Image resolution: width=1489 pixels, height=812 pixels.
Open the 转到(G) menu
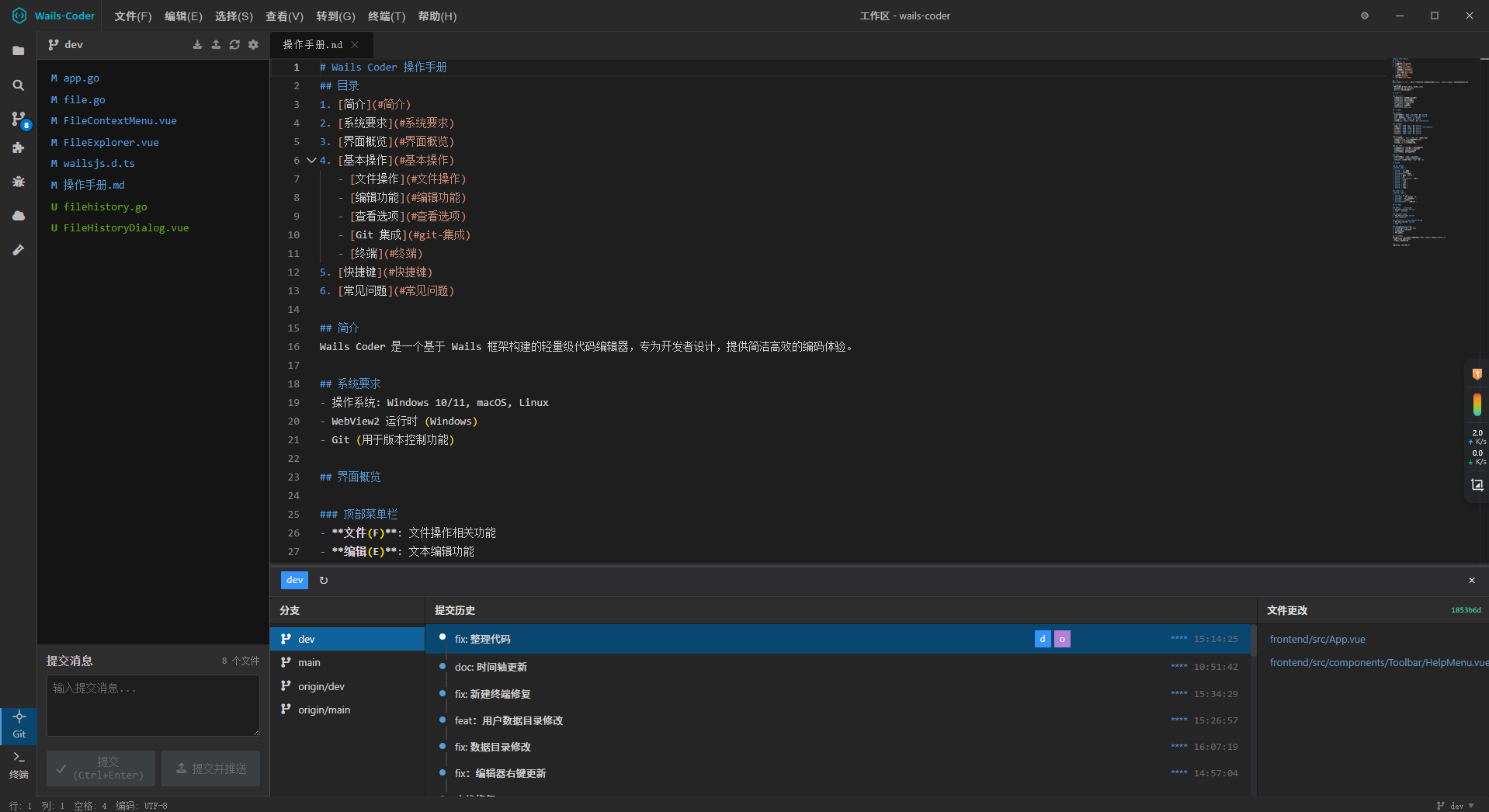pyautogui.click(x=335, y=16)
